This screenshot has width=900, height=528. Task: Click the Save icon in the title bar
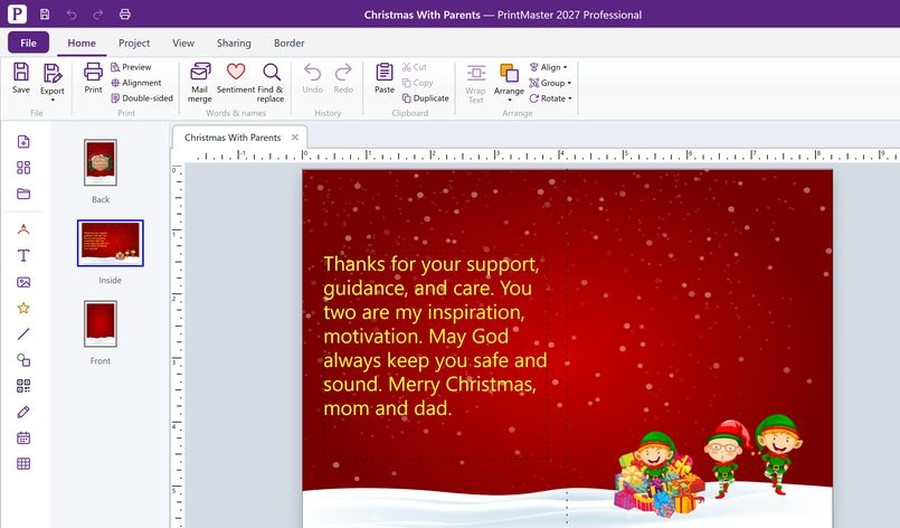click(x=45, y=14)
